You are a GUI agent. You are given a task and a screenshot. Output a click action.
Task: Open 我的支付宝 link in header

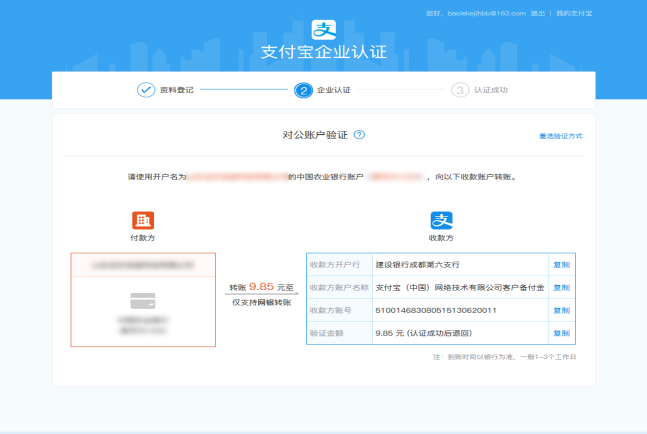pyautogui.click(x=574, y=13)
